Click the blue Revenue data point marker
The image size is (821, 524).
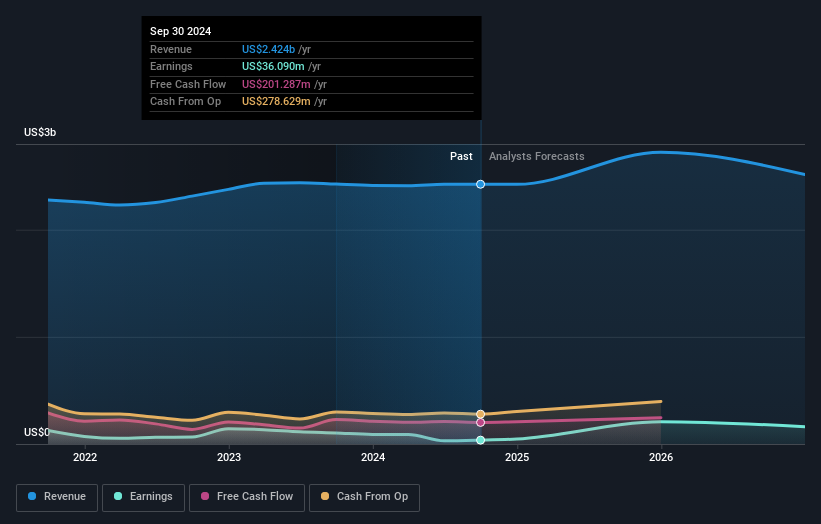480,184
